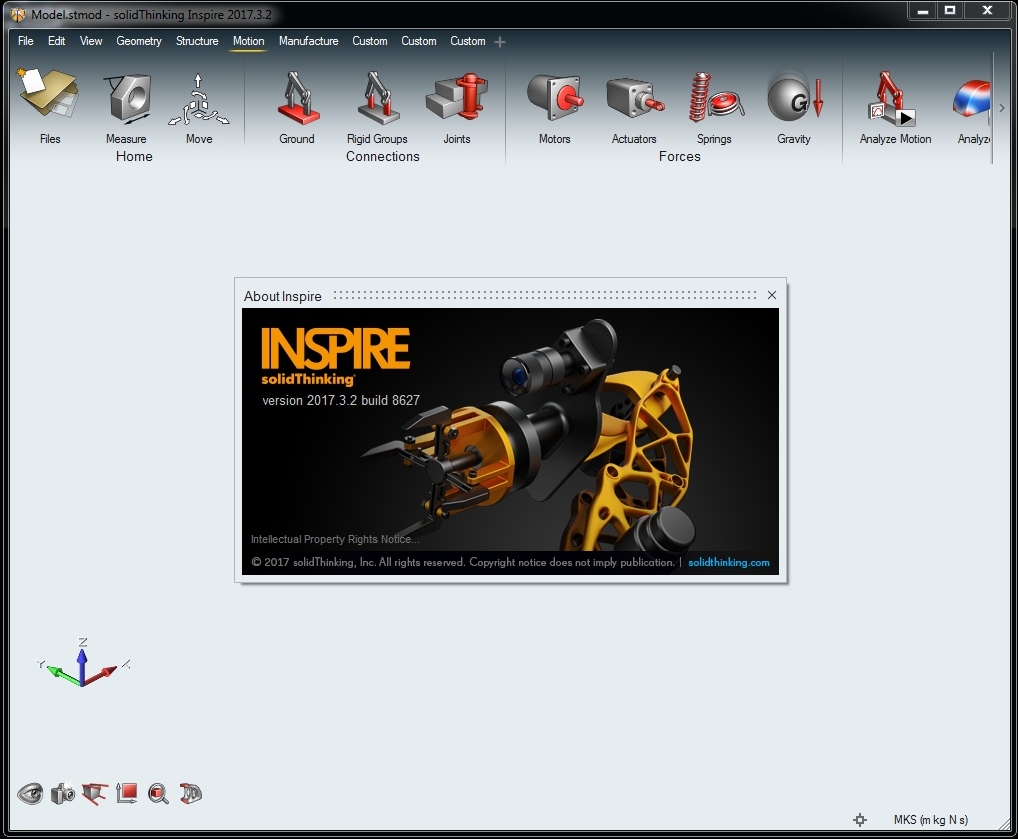Switch to the Geometry ribbon tab
Viewport: 1018px width, 839px height.
(x=139, y=41)
